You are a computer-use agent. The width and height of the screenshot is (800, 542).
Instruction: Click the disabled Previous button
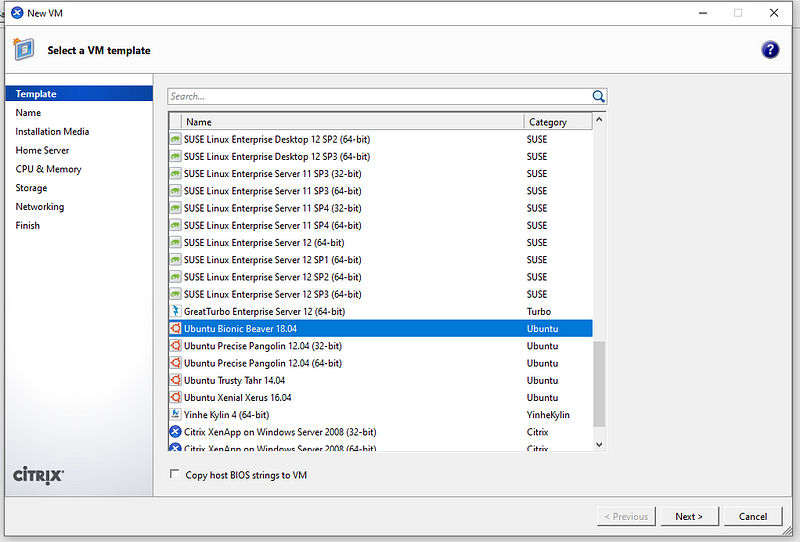626,516
